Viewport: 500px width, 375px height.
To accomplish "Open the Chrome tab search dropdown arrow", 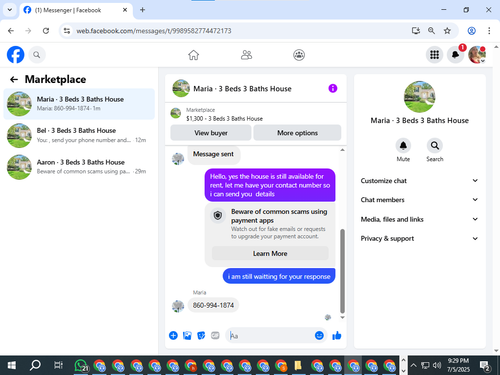I will (10, 10).
